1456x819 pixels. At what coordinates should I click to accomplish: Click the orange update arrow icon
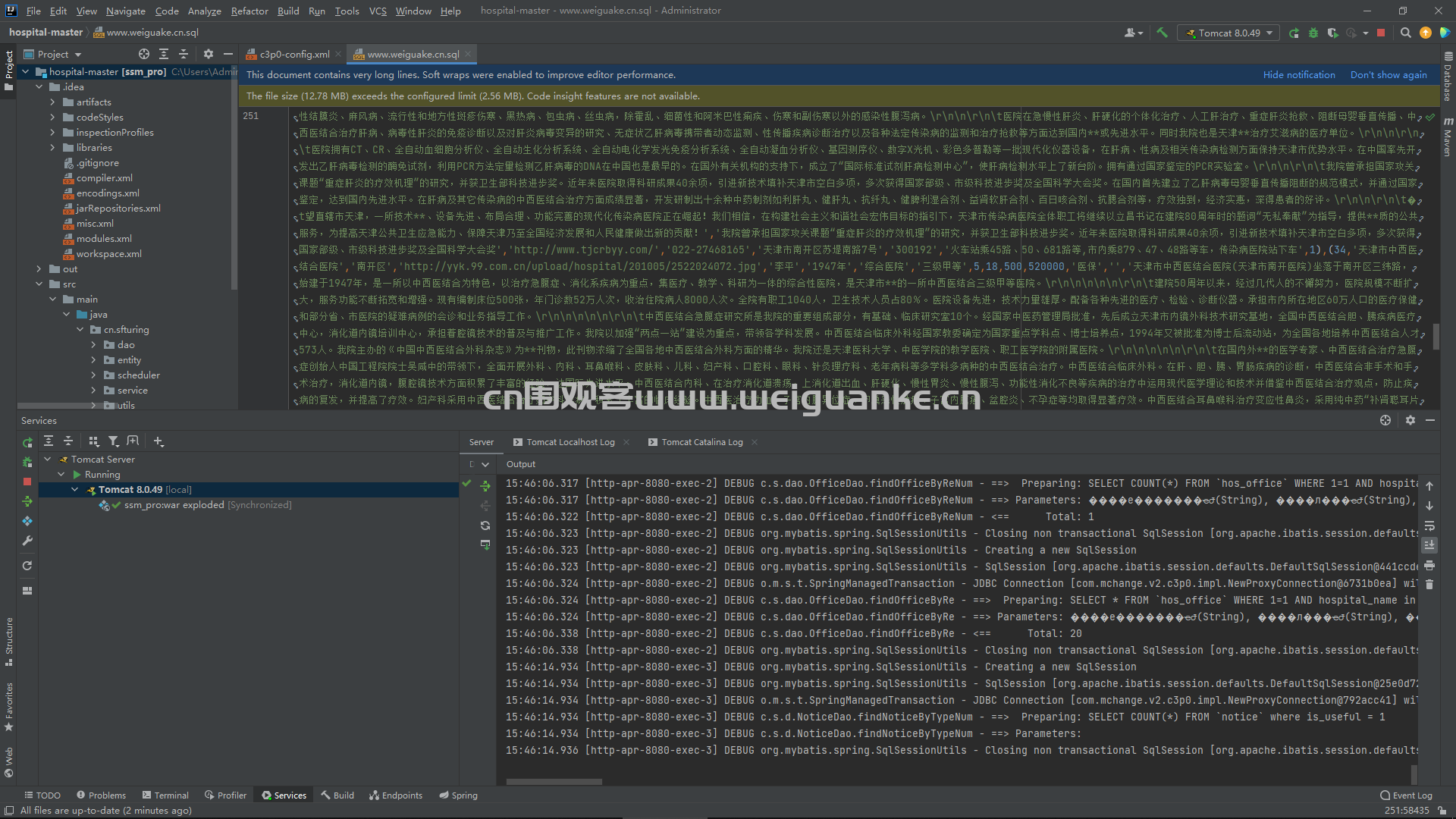pyautogui.click(x=1426, y=33)
